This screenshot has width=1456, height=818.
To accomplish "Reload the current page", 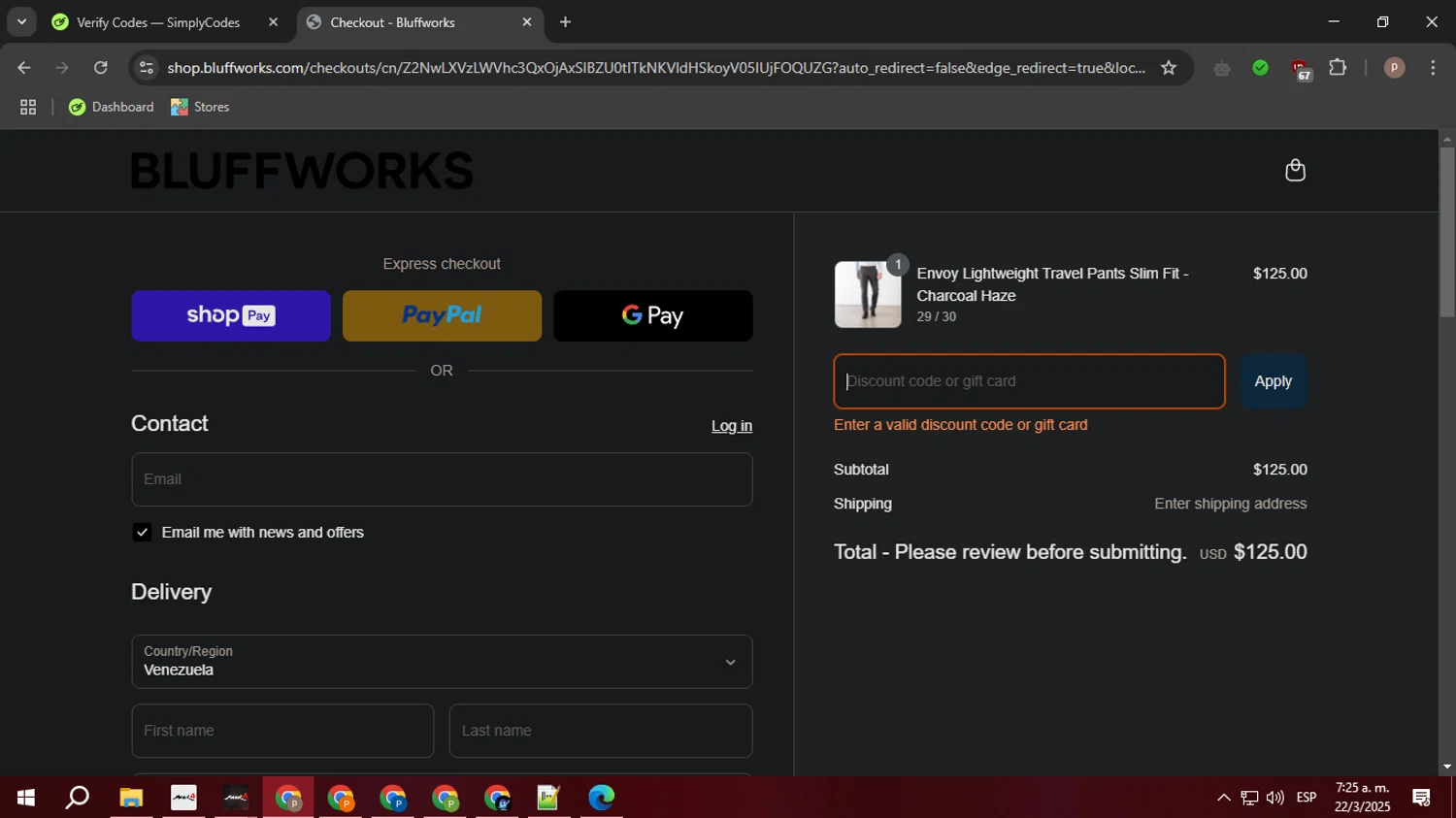I will tap(101, 68).
